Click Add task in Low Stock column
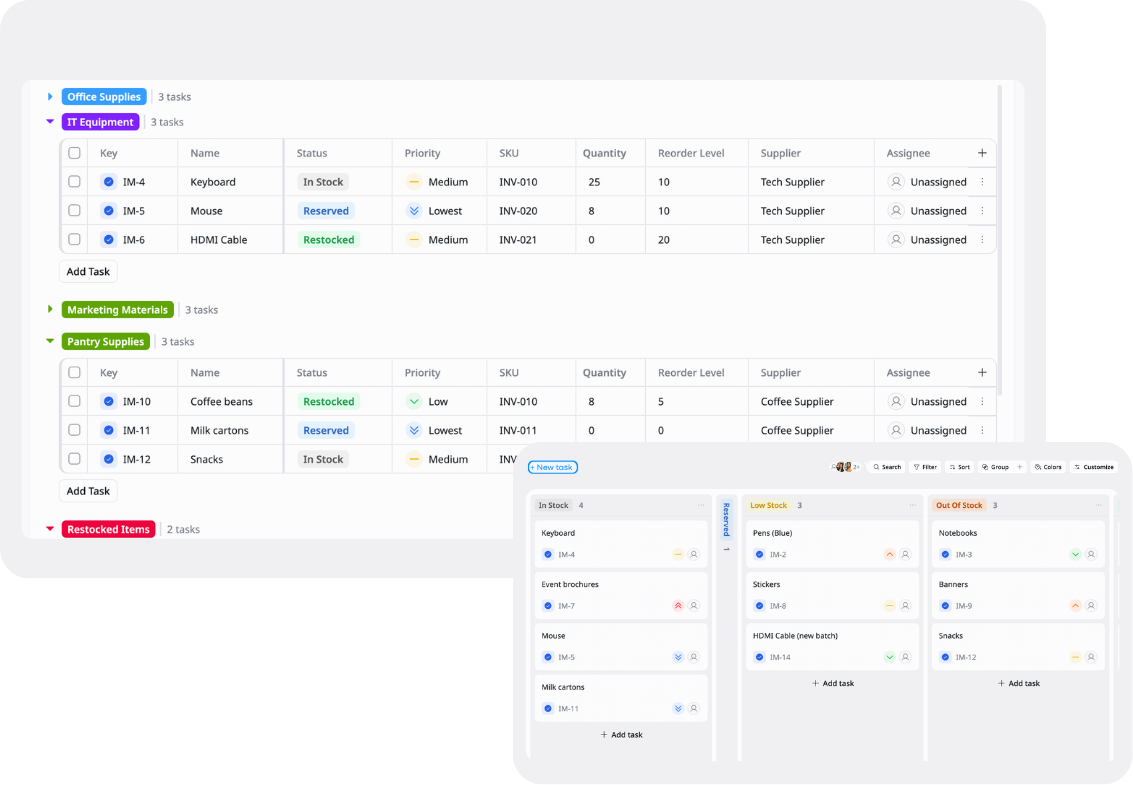Viewport: 1133px width, 785px height. (x=833, y=683)
